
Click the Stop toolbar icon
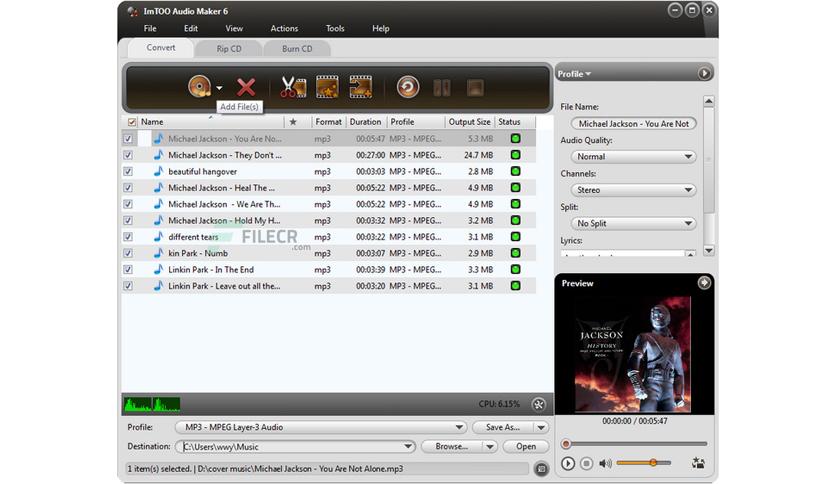[475, 87]
